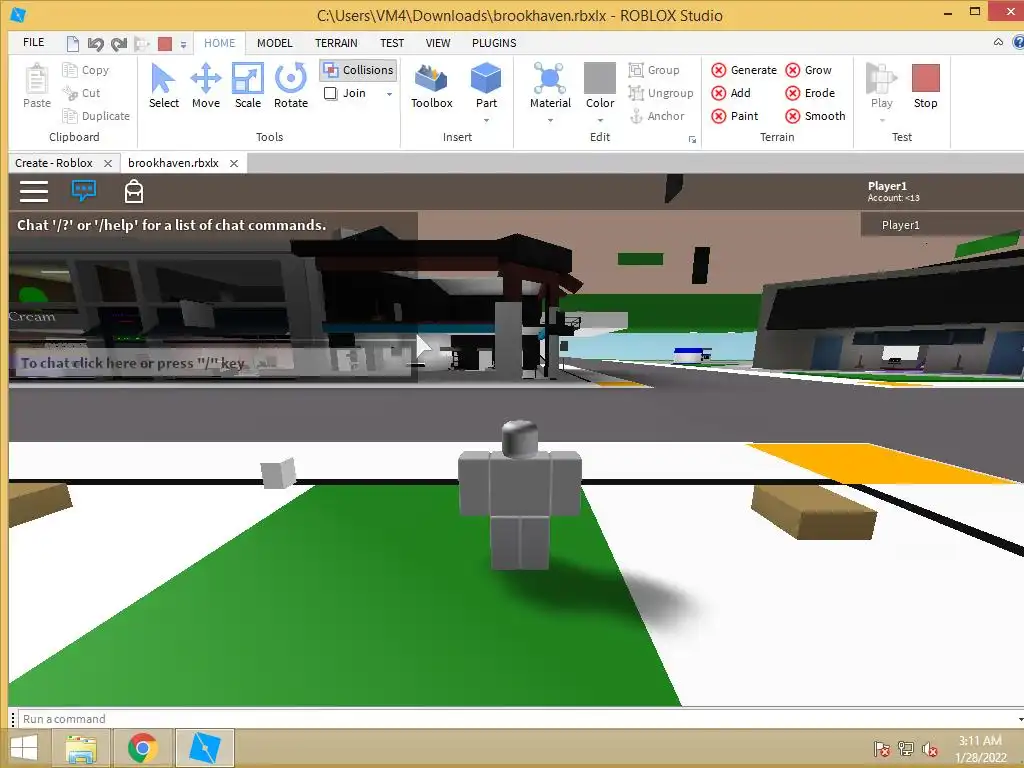
Task: Enable the Join checkbox
Action: pos(330,93)
